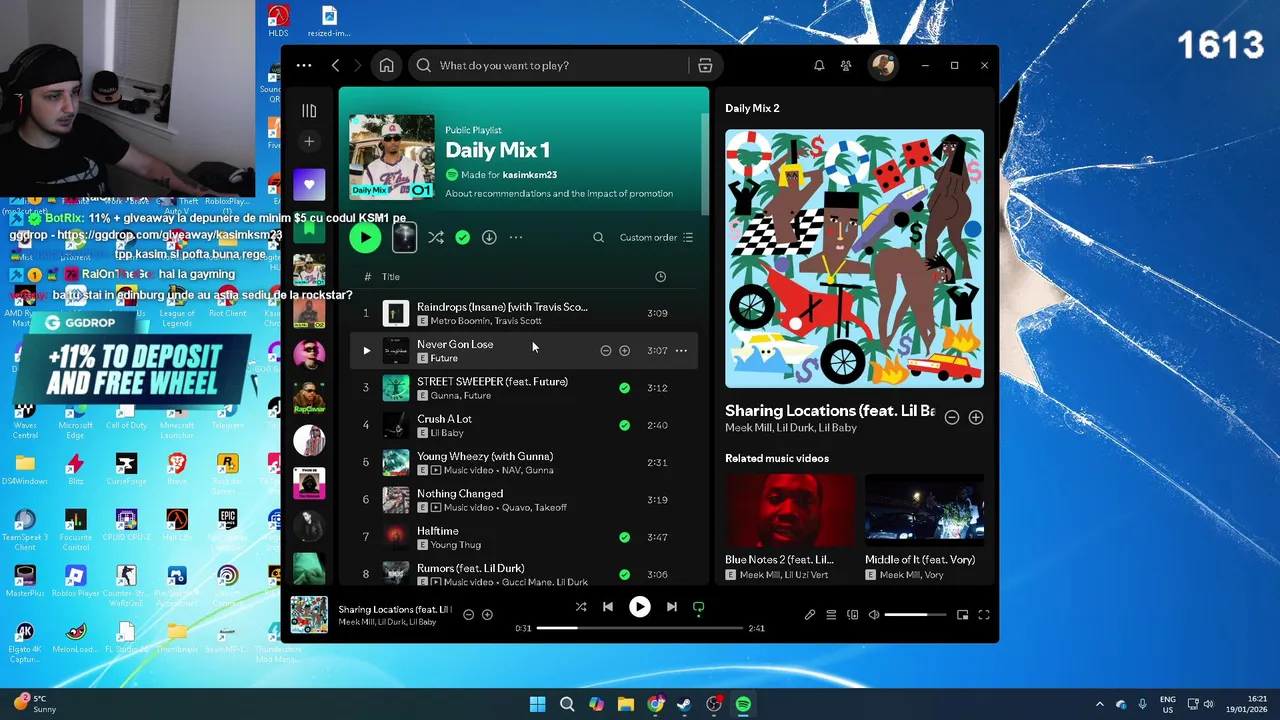
Task: Open lyrics microphone icon
Action: 810,615
